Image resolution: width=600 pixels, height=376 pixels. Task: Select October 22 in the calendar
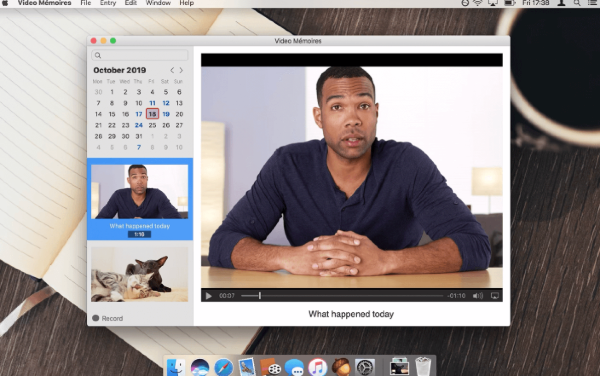coord(112,125)
